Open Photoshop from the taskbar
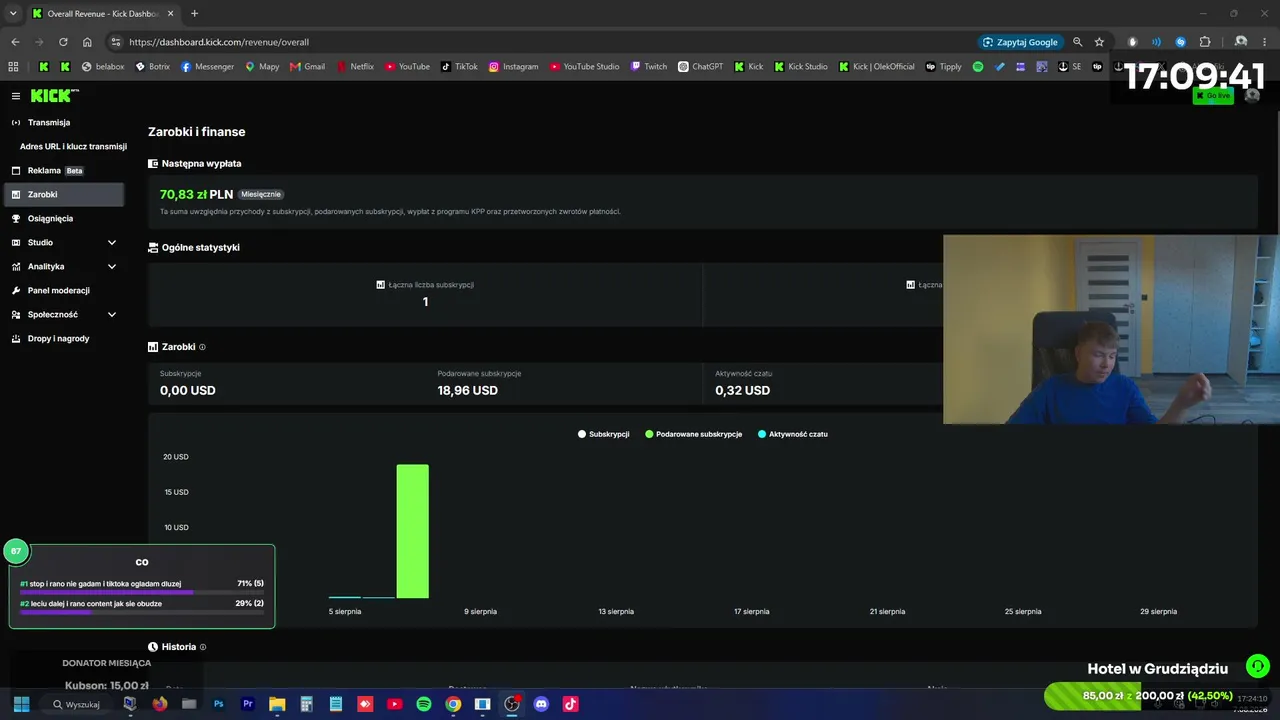The image size is (1280, 720). (218, 704)
